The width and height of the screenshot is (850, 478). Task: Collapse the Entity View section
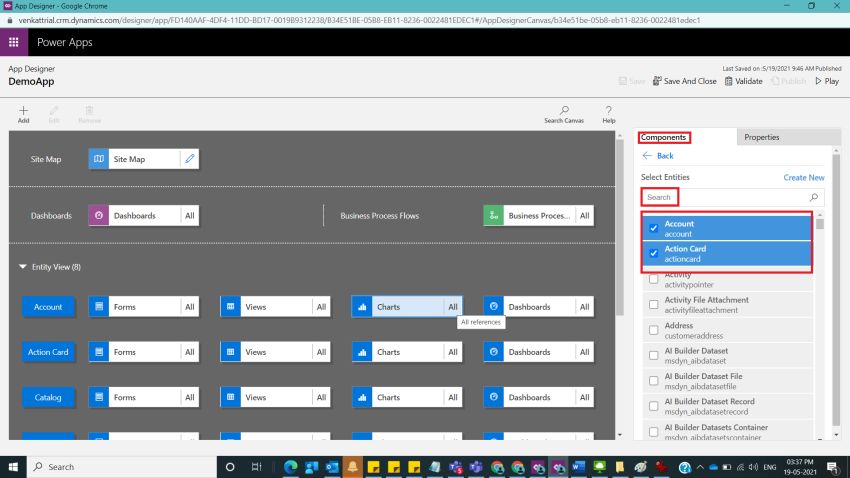point(23,267)
